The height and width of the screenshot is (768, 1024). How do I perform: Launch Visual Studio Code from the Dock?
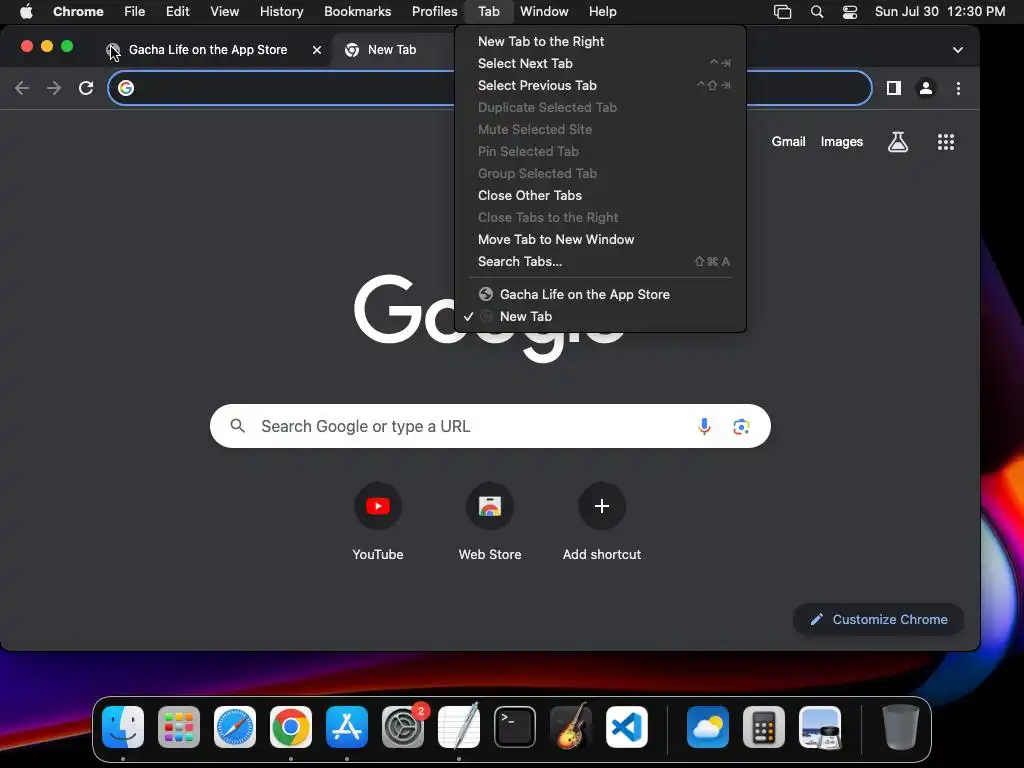(x=627, y=727)
